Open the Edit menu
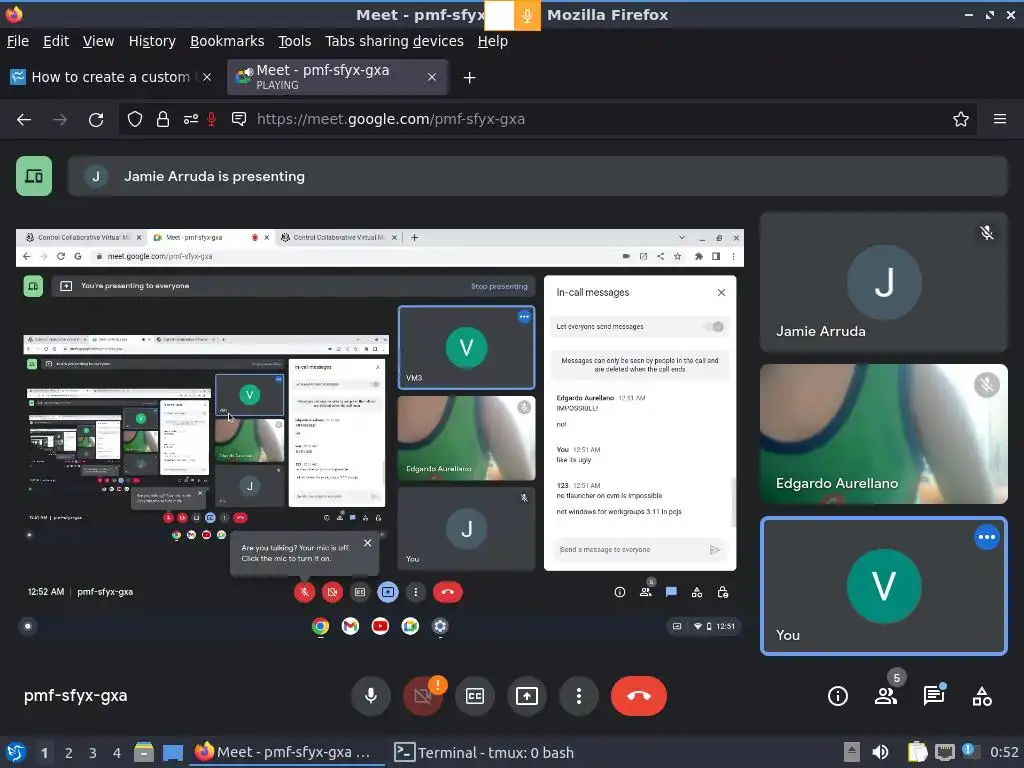This screenshot has width=1024, height=768. click(56, 41)
